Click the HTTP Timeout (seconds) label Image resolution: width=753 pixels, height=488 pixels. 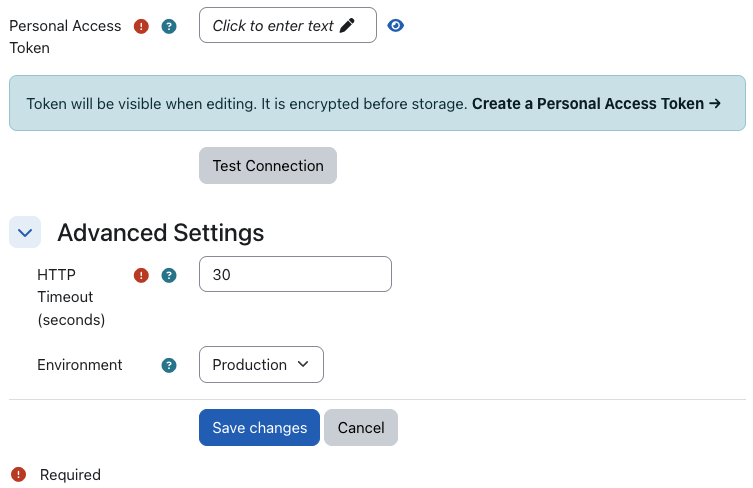click(x=70, y=297)
